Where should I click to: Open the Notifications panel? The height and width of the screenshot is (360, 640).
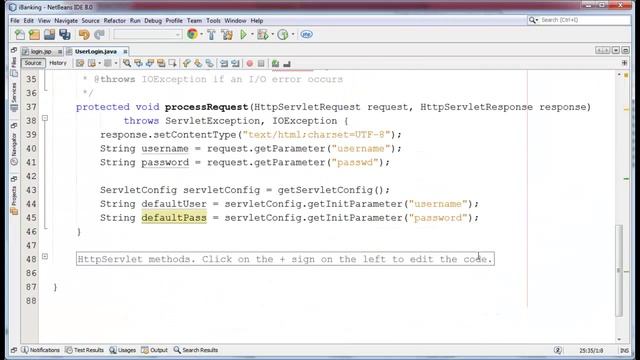coord(40,350)
